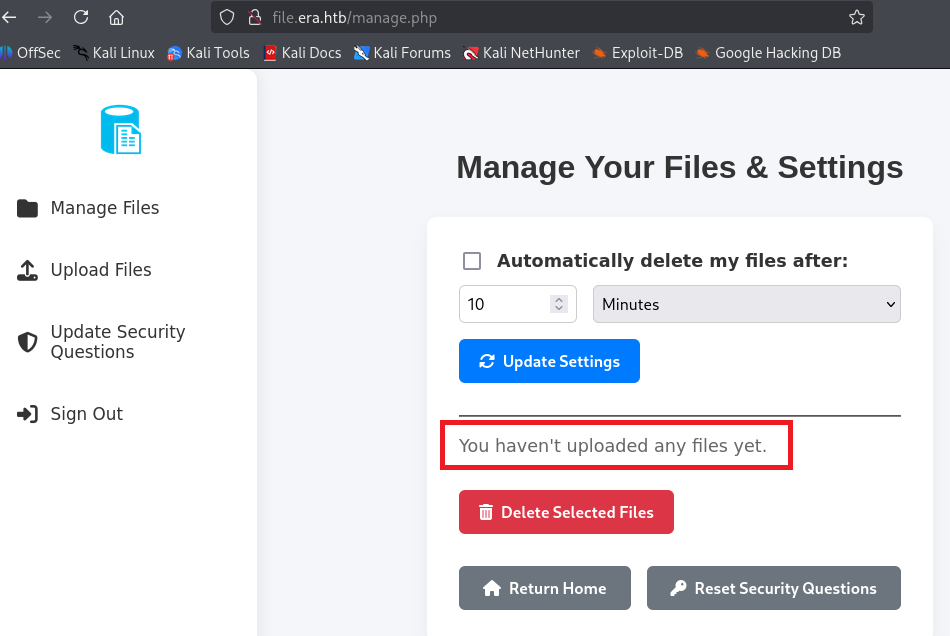Click the folder icon beside Manage Files
Screen dimensions: 950x636
coord(28,208)
